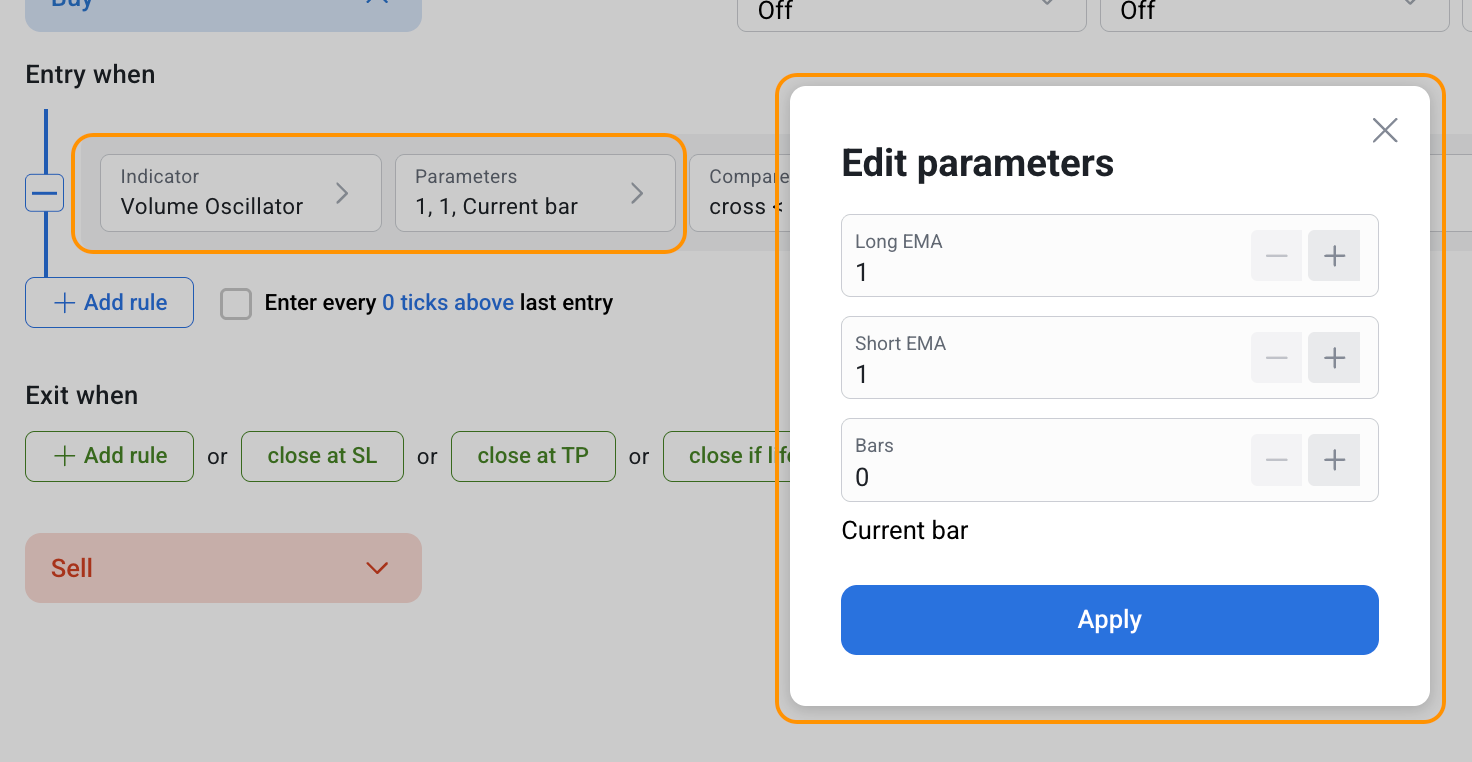Close the Edit parameters dialog
The image size is (1472, 762).
click(1384, 130)
